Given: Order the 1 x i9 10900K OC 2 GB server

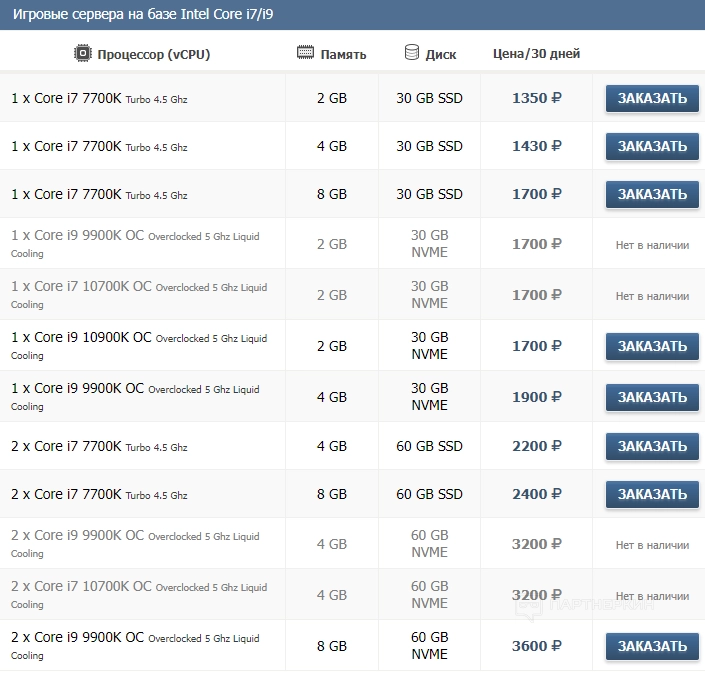Looking at the screenshot, I should pyautogui.click(x=652, y=347).
